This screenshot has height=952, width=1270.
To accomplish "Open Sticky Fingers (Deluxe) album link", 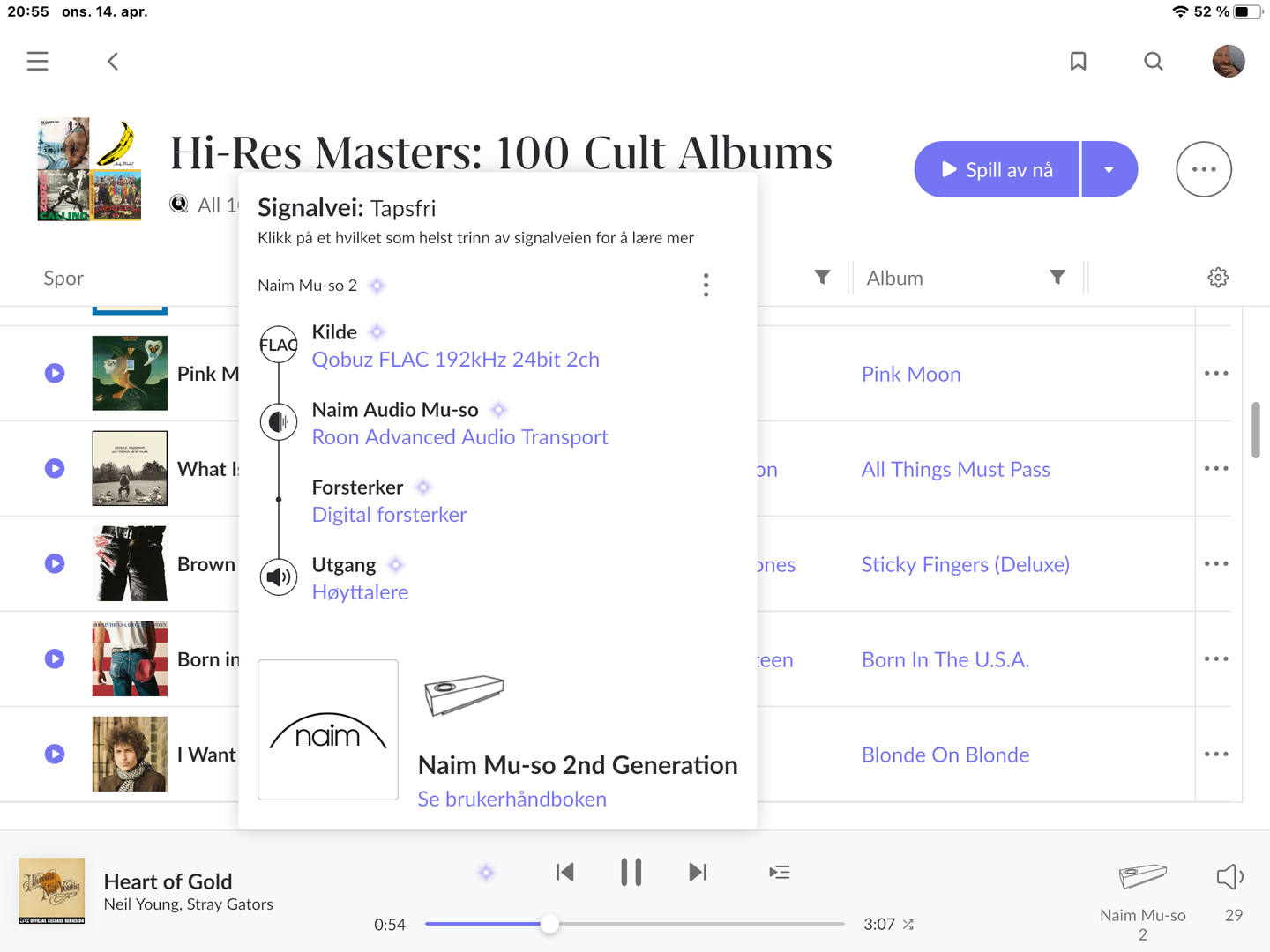I will (x=966, y=565).
